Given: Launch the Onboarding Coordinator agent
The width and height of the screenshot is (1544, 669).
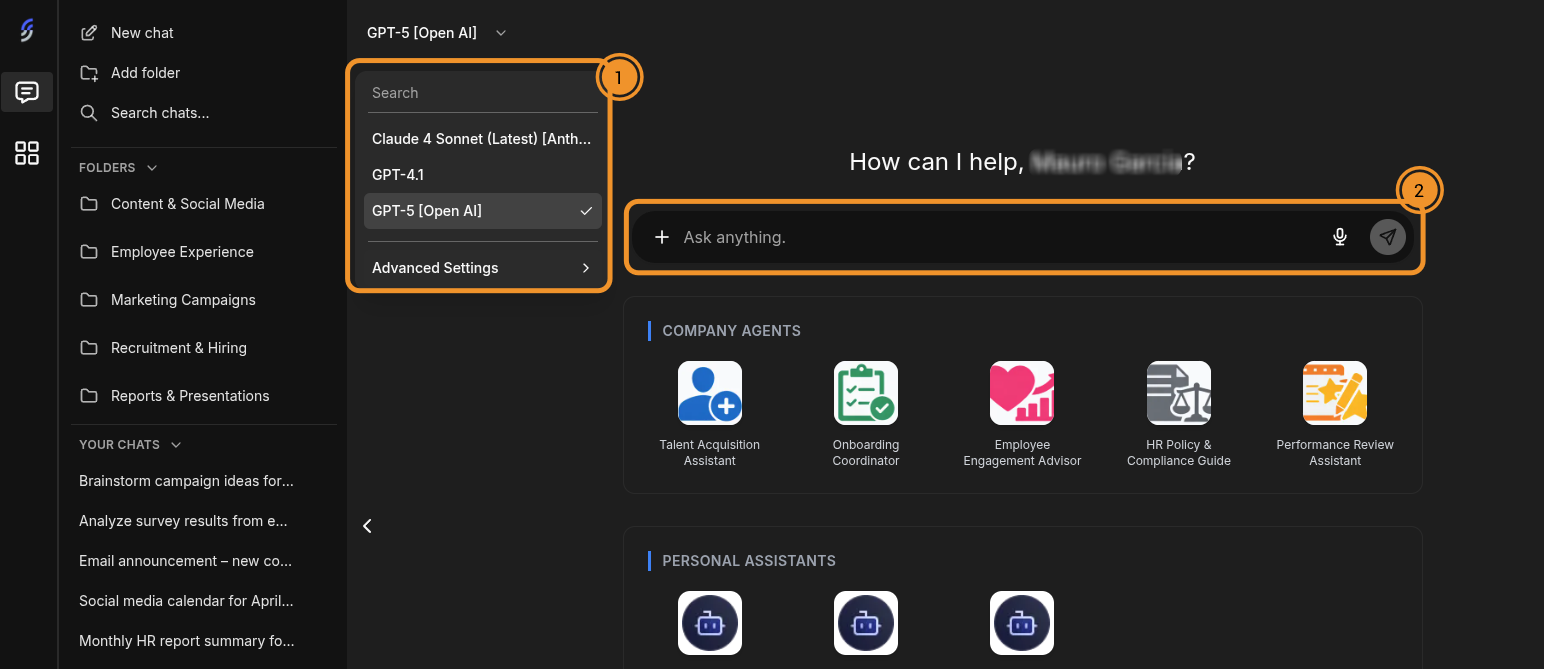Looking at the screenshot, I should [865, 393].
